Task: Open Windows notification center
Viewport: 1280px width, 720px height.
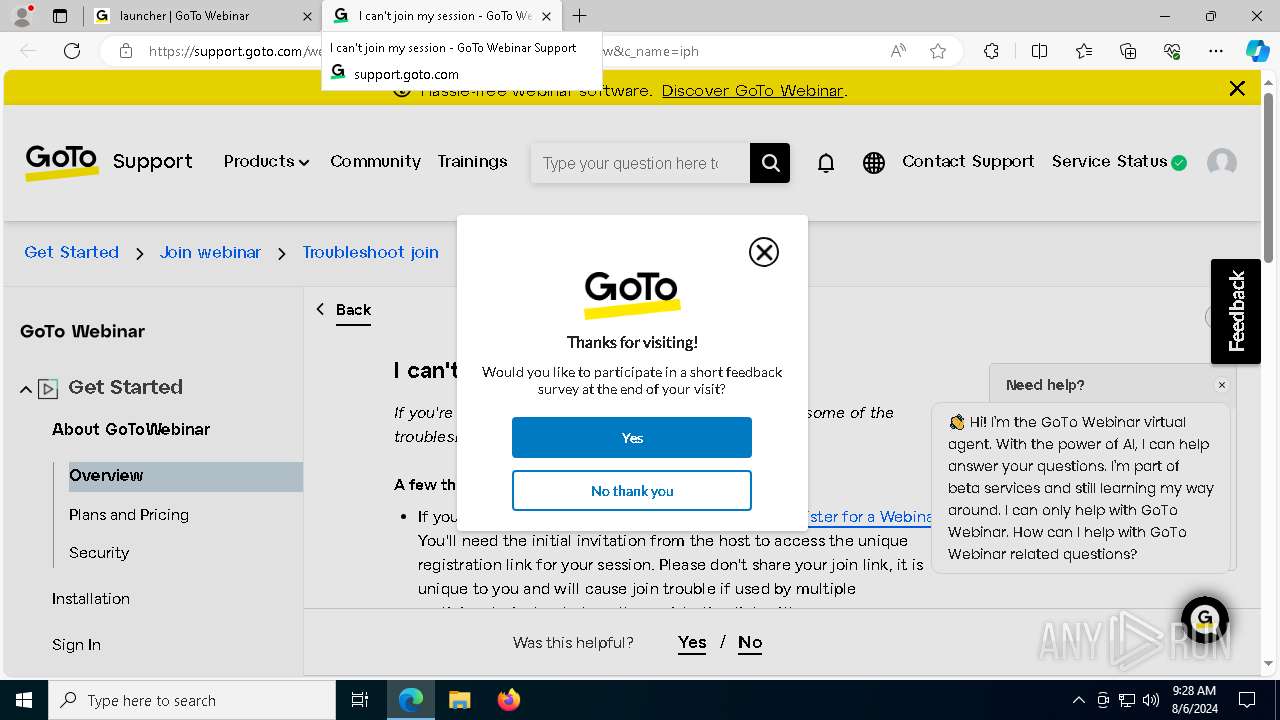Action: [1247, 700]
